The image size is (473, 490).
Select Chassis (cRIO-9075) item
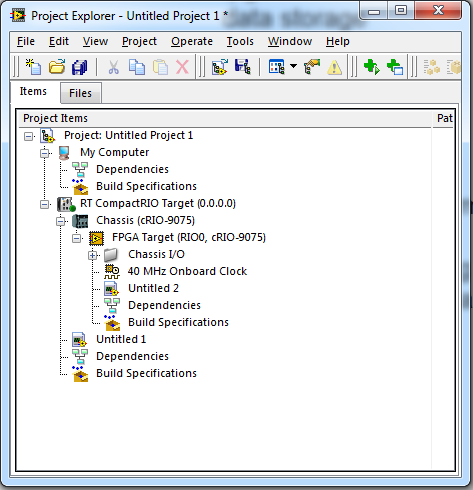click(x=145, y=220)
